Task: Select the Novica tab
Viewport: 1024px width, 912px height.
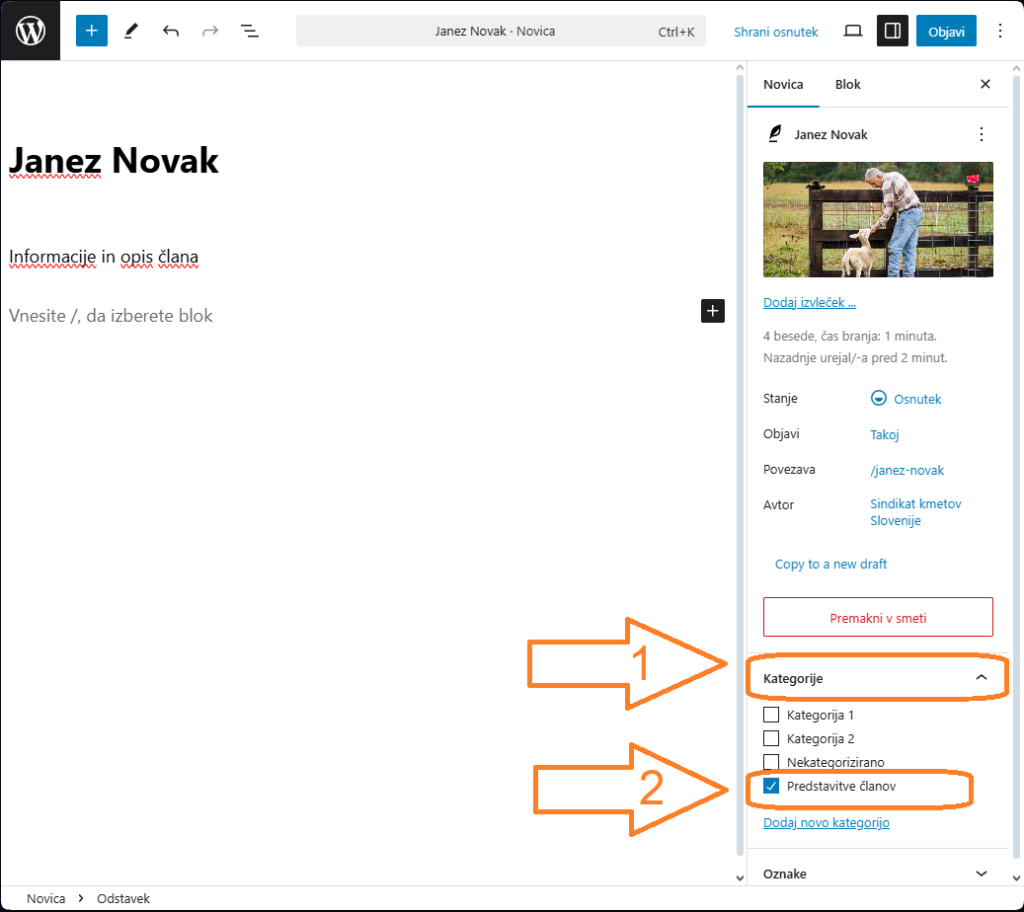Action: click(x=783, y=84)
